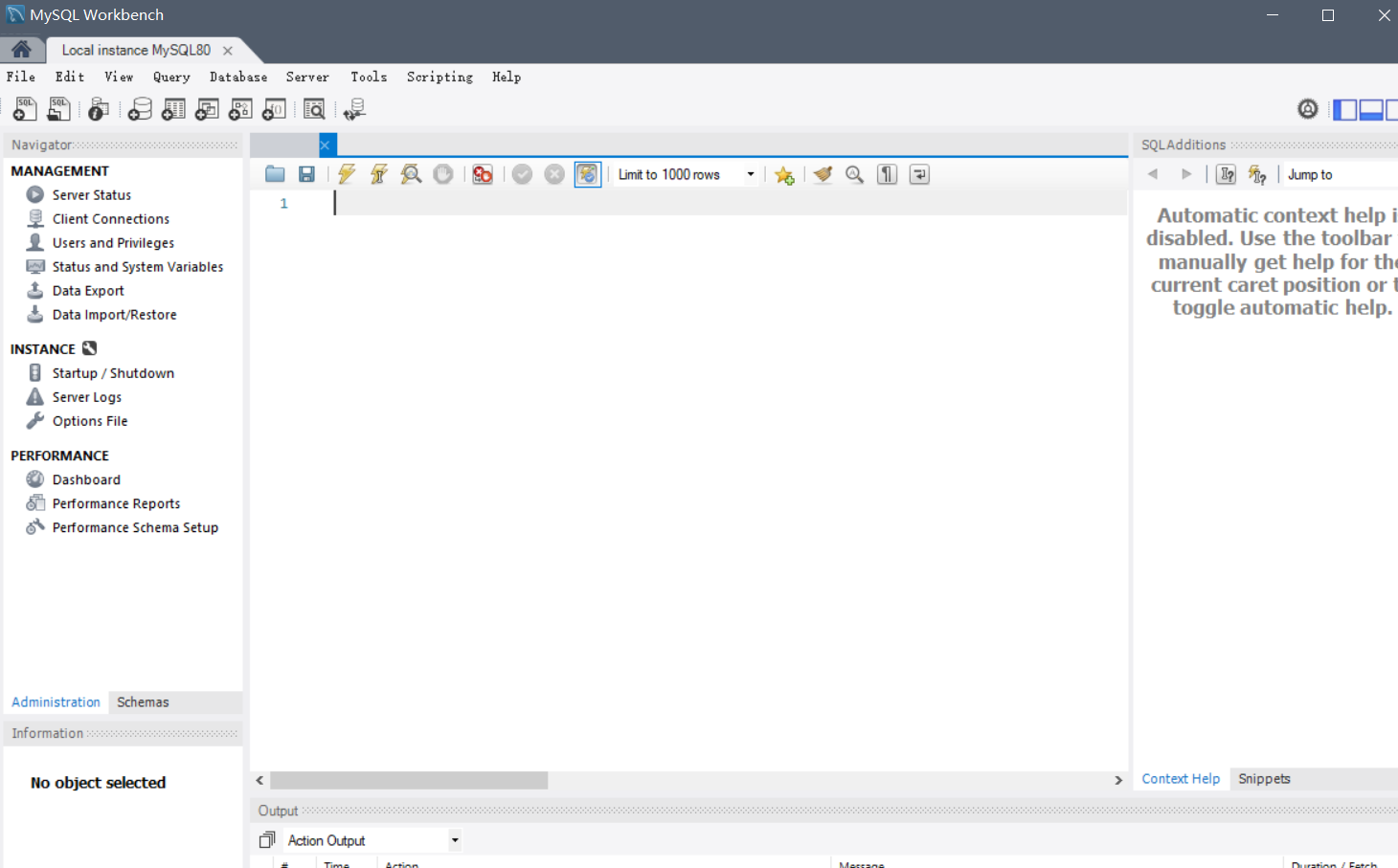This screenshot has height=868, width=1398.
Task: Select the Context Help tab
Action: [x=1181, y=778]
